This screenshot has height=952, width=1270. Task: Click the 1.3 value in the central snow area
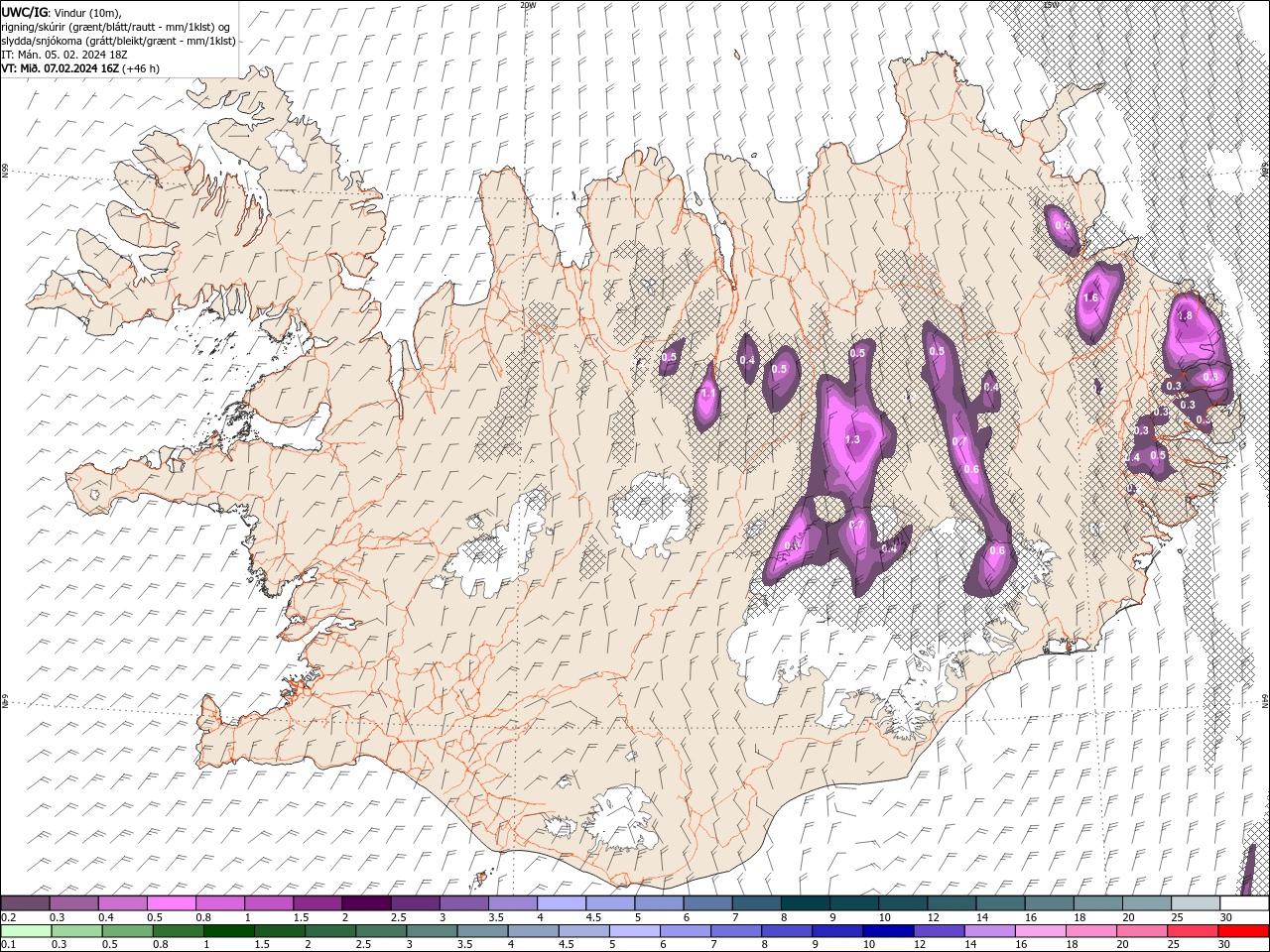(x=852, y=439)
